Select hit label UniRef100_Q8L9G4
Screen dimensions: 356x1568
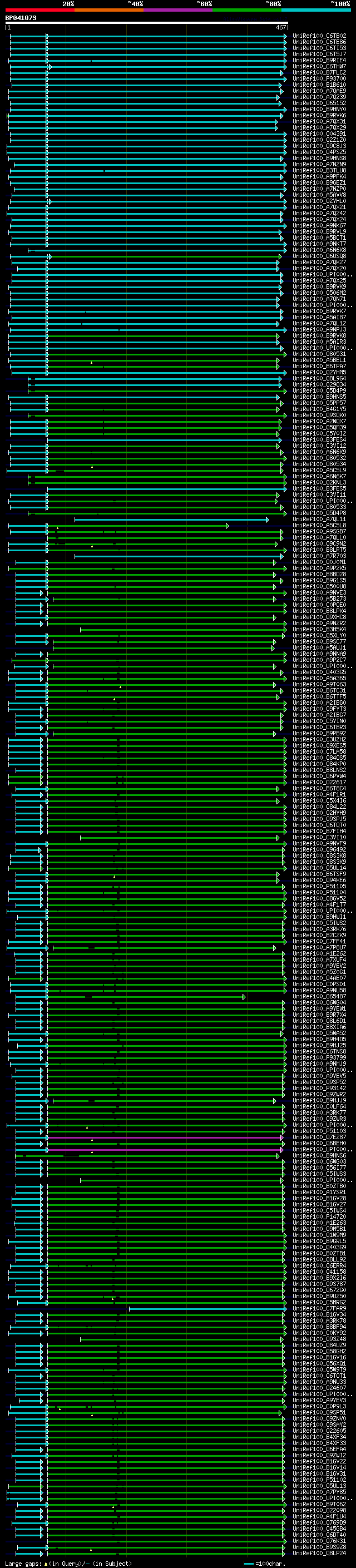point(319,378)
